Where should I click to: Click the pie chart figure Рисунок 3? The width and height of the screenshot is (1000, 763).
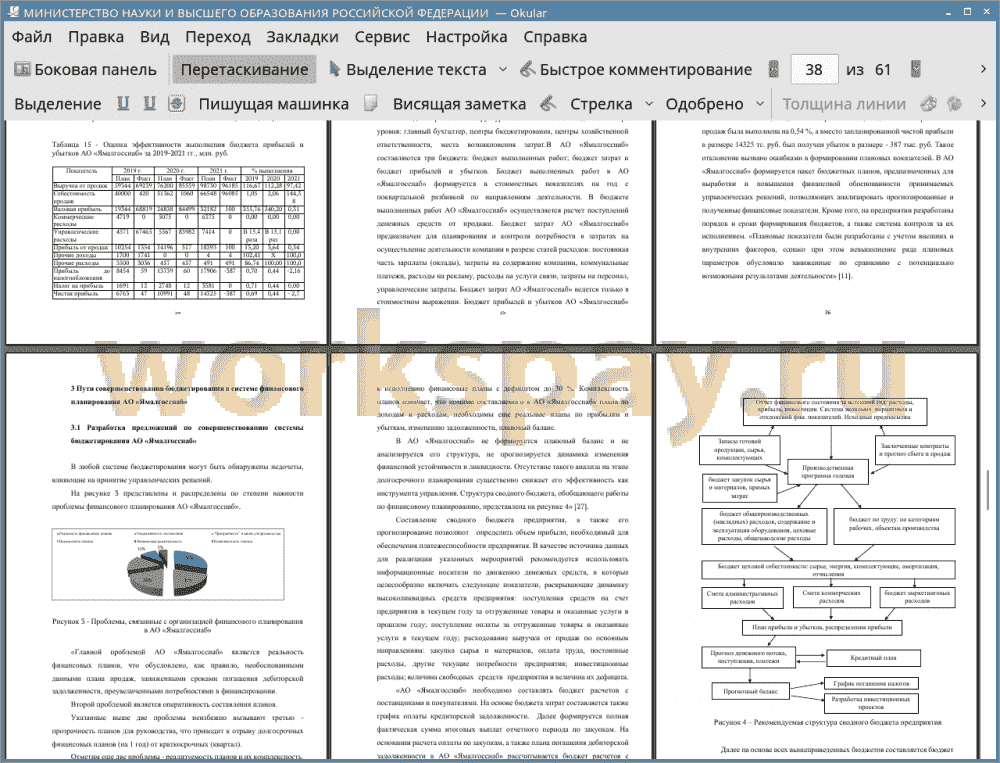pyautogui.click(x=168, y=564)
